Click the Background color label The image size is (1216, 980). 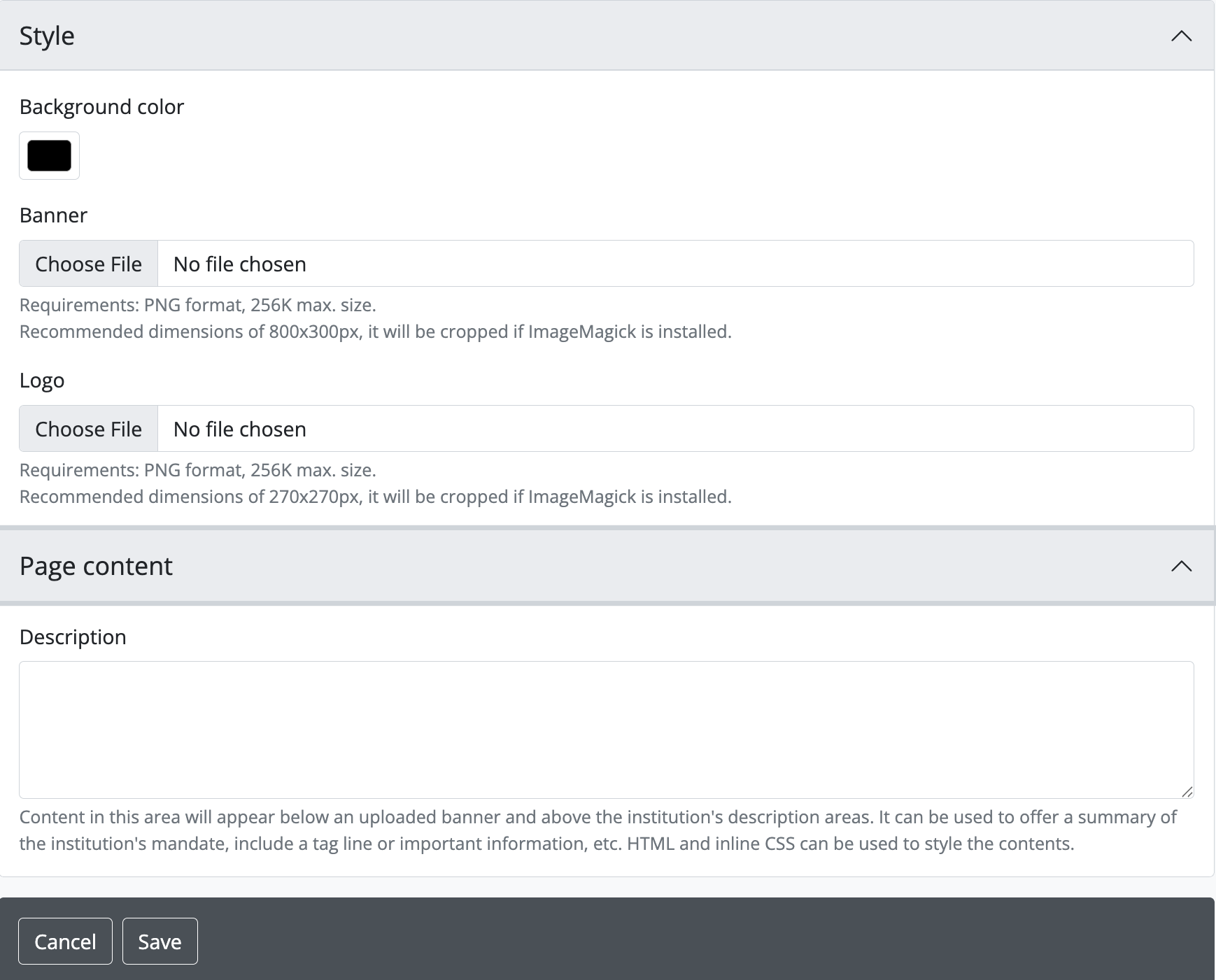[x=101, y=107]
